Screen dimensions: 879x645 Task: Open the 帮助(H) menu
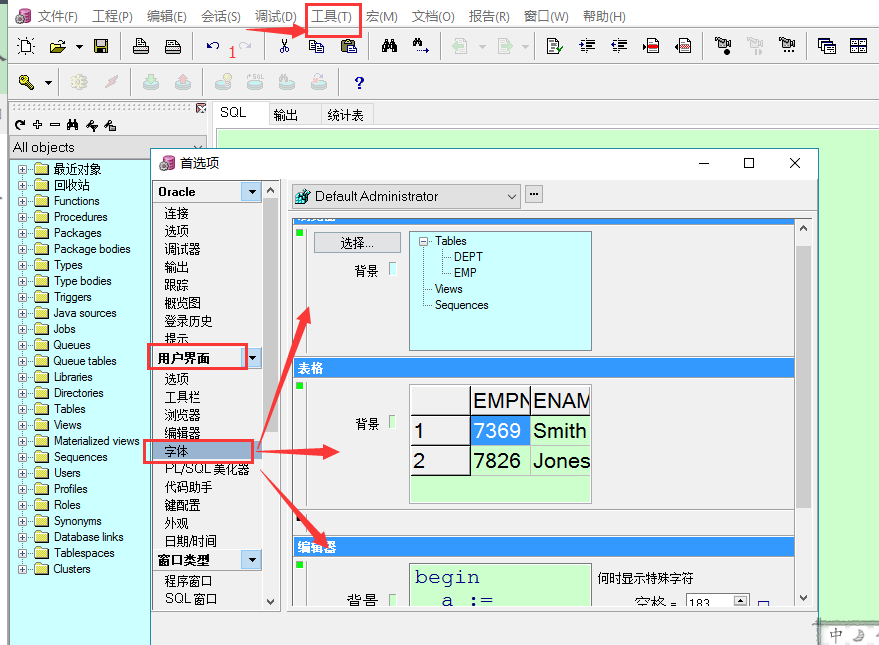point(604,16)
